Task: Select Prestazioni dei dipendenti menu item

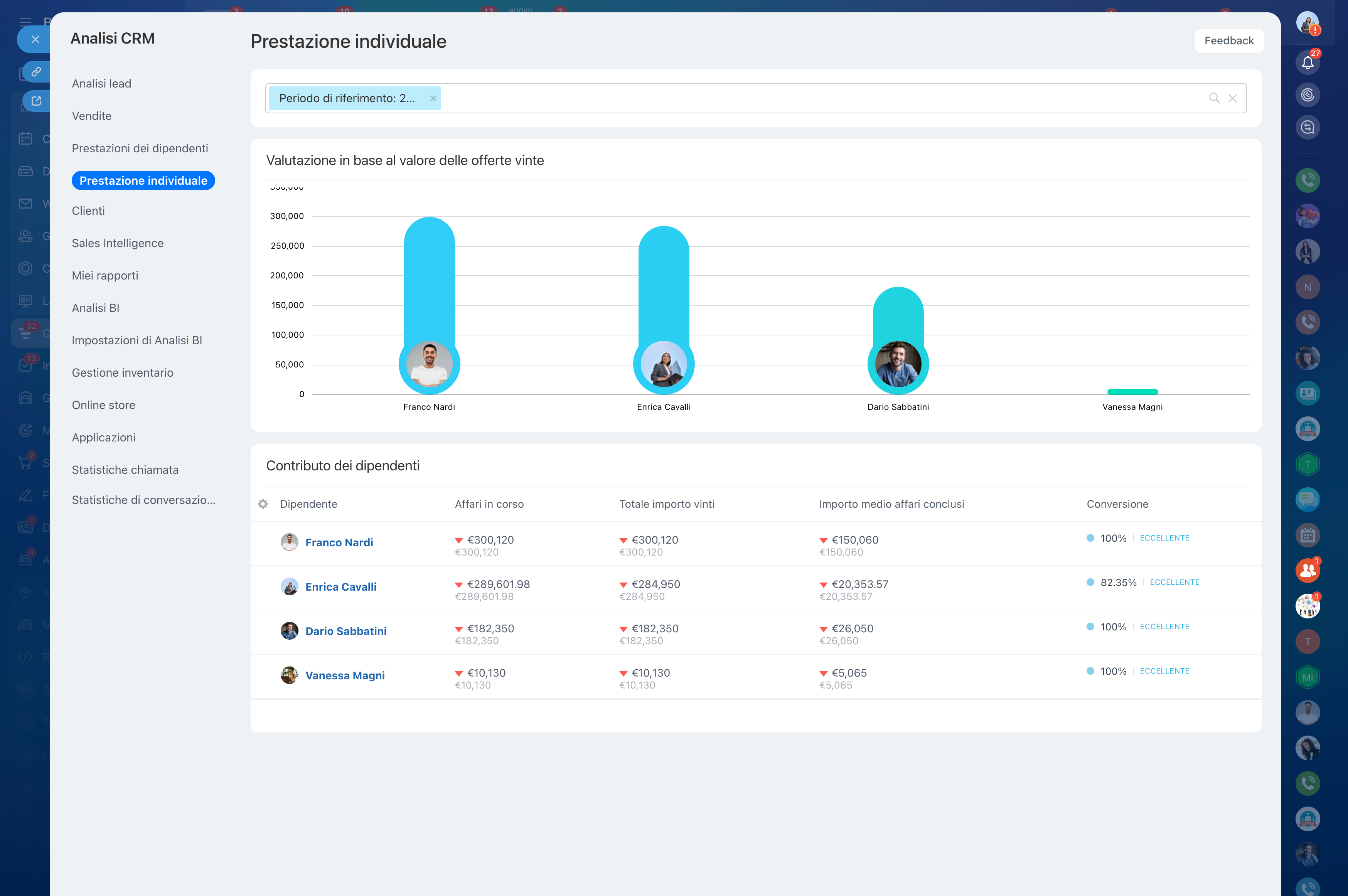Action: pos(140,148)
